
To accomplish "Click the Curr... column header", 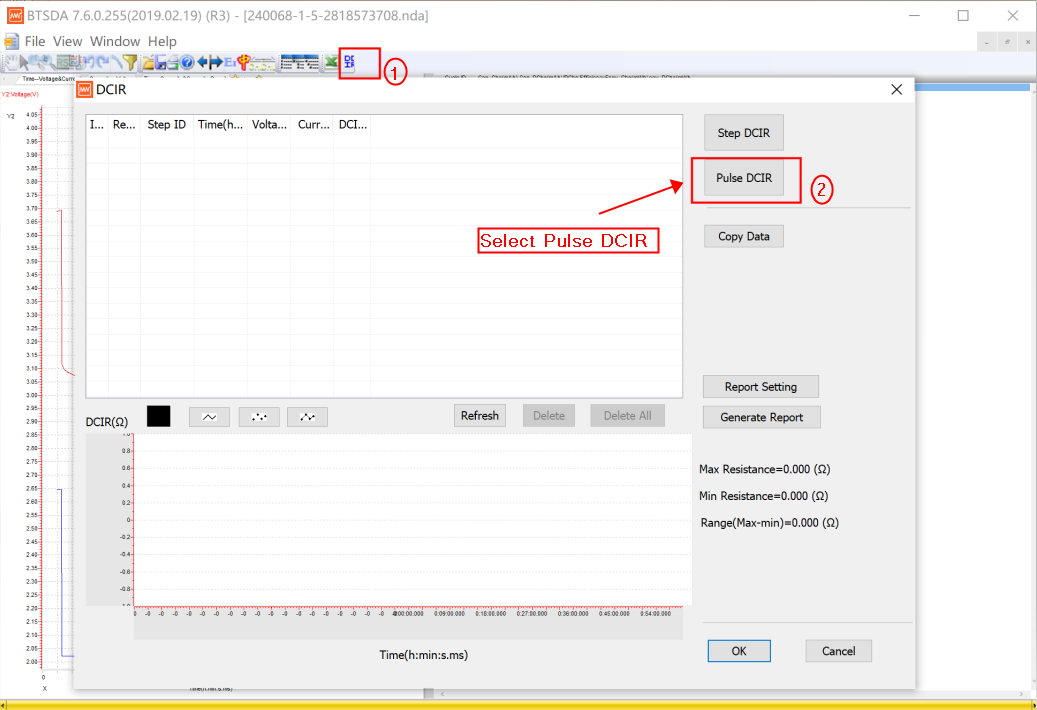I will point(313,124).
